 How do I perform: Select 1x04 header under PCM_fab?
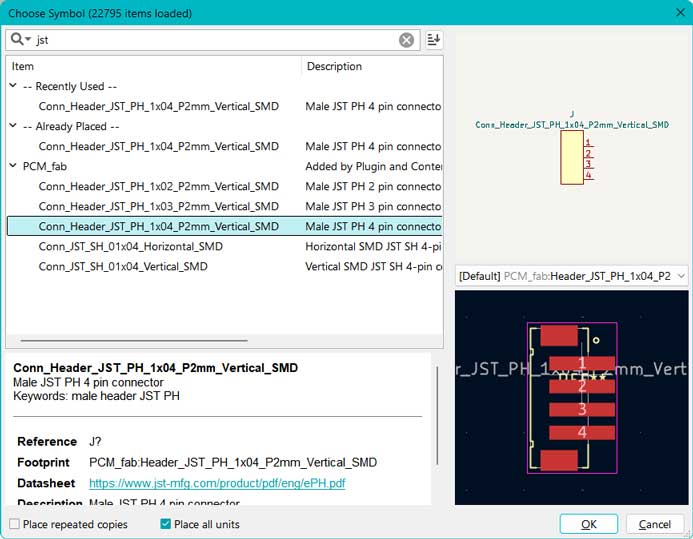[225, 226]
